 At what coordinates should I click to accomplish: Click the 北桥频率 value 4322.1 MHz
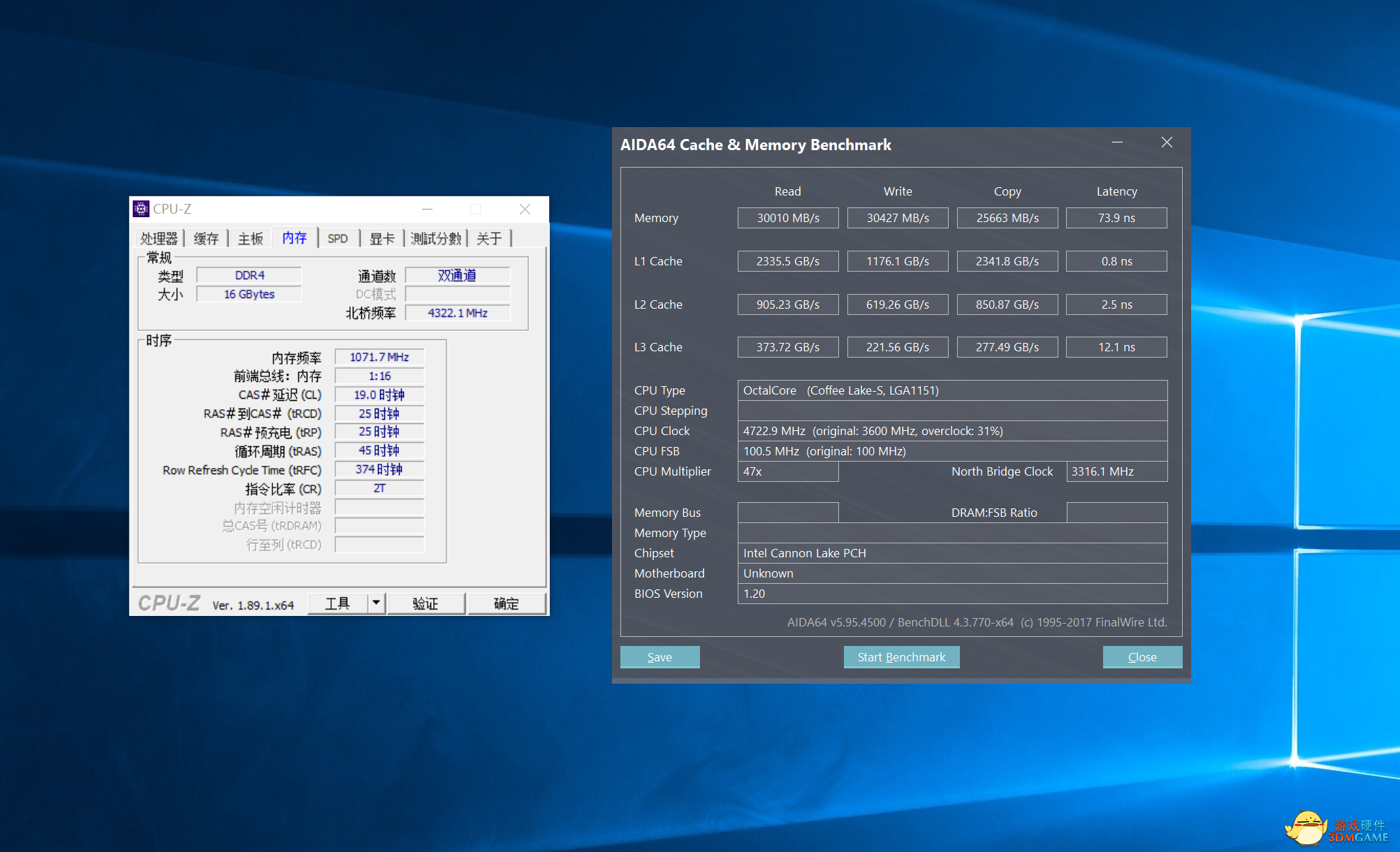pos(458,313)
